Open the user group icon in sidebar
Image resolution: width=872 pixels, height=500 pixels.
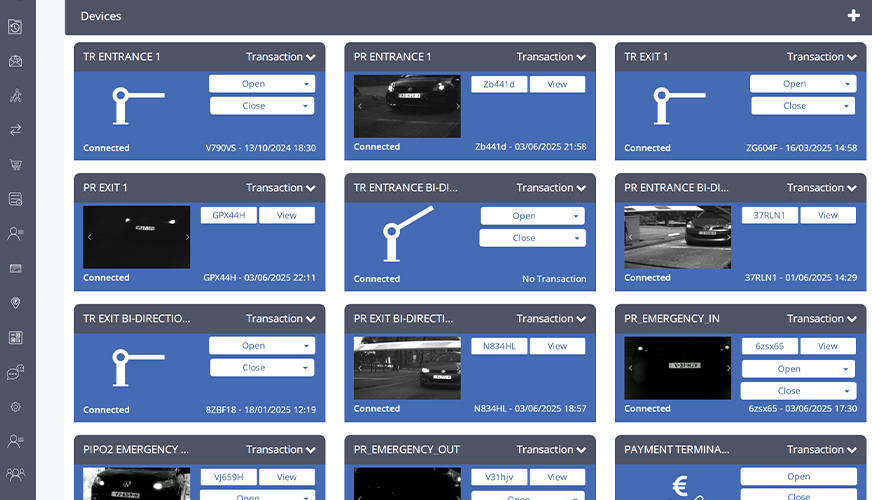click(x=15, y=474)
